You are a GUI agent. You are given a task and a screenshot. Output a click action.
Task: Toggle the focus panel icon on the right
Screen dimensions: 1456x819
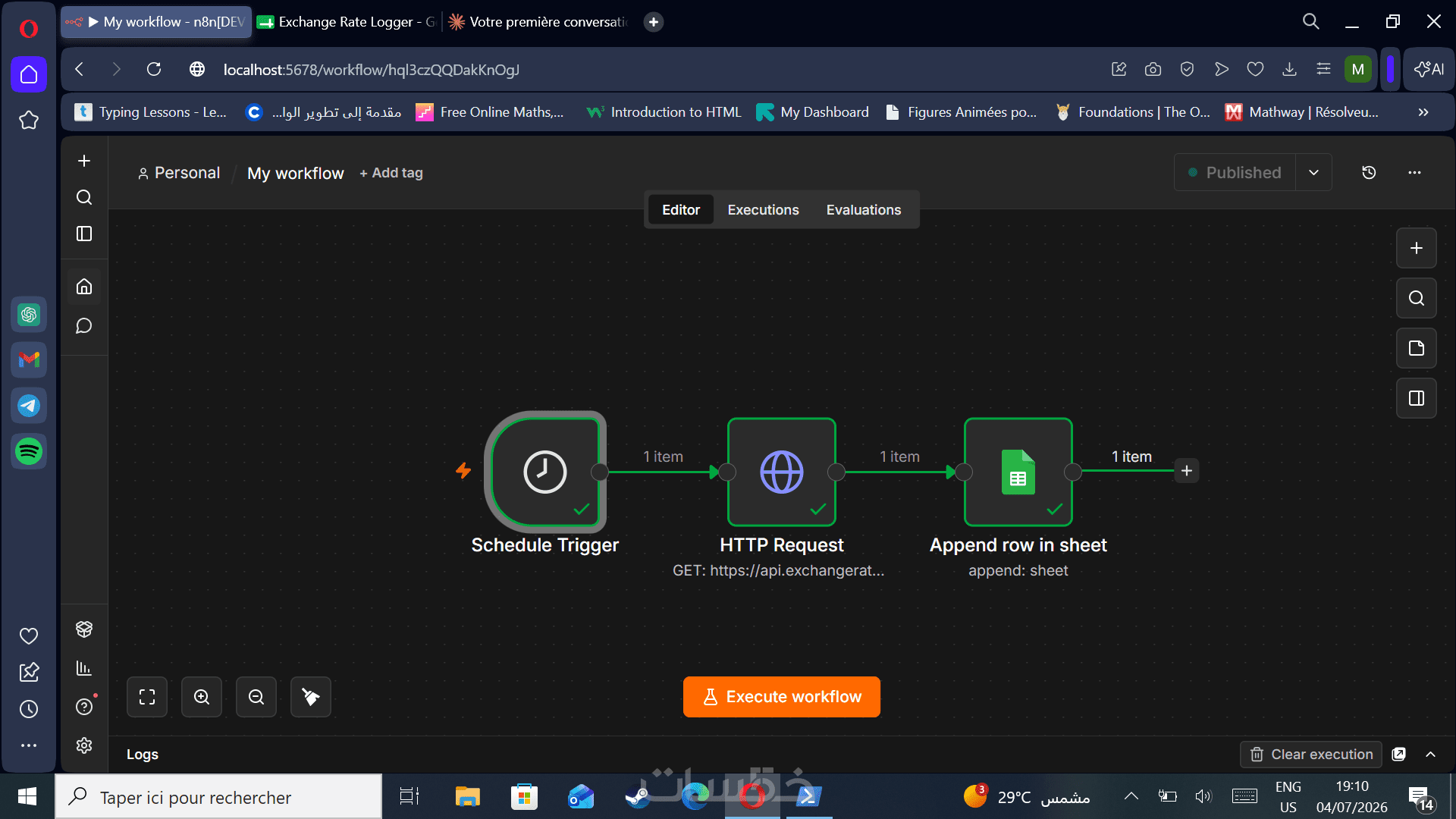pyautogui.click(x=1417, y=398)
